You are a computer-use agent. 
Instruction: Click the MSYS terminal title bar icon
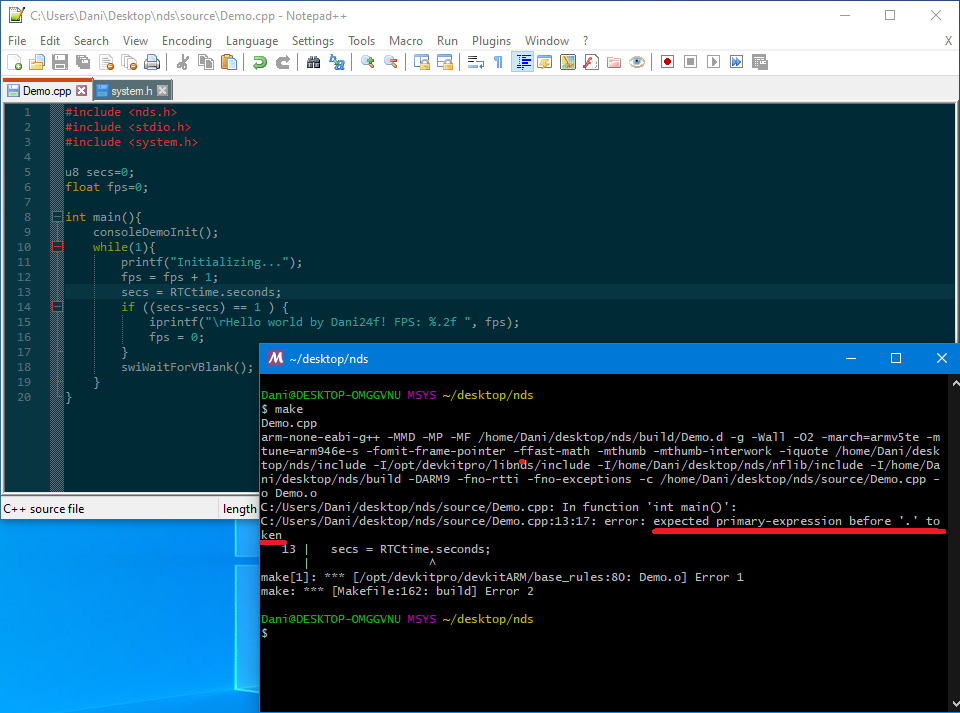point(276,358)
